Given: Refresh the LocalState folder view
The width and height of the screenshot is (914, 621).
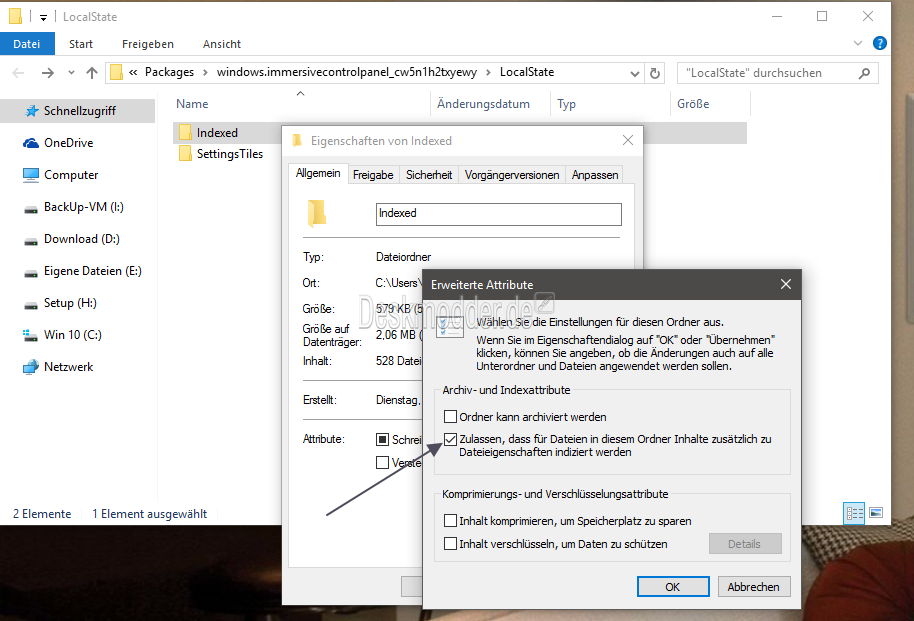Looking at the screenshot, I should (x=655, y=73).
